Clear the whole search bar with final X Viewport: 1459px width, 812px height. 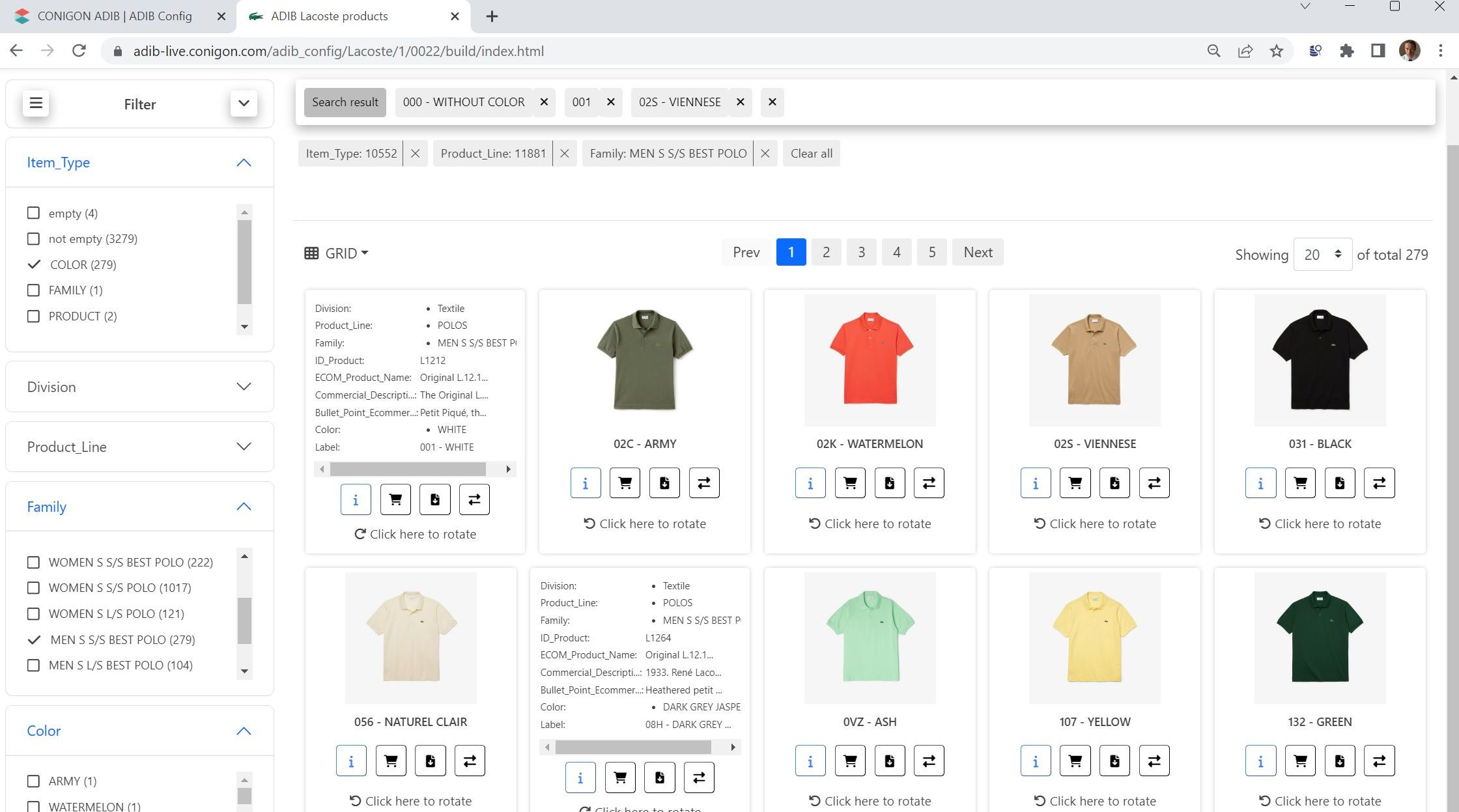[x=772, y=102]
